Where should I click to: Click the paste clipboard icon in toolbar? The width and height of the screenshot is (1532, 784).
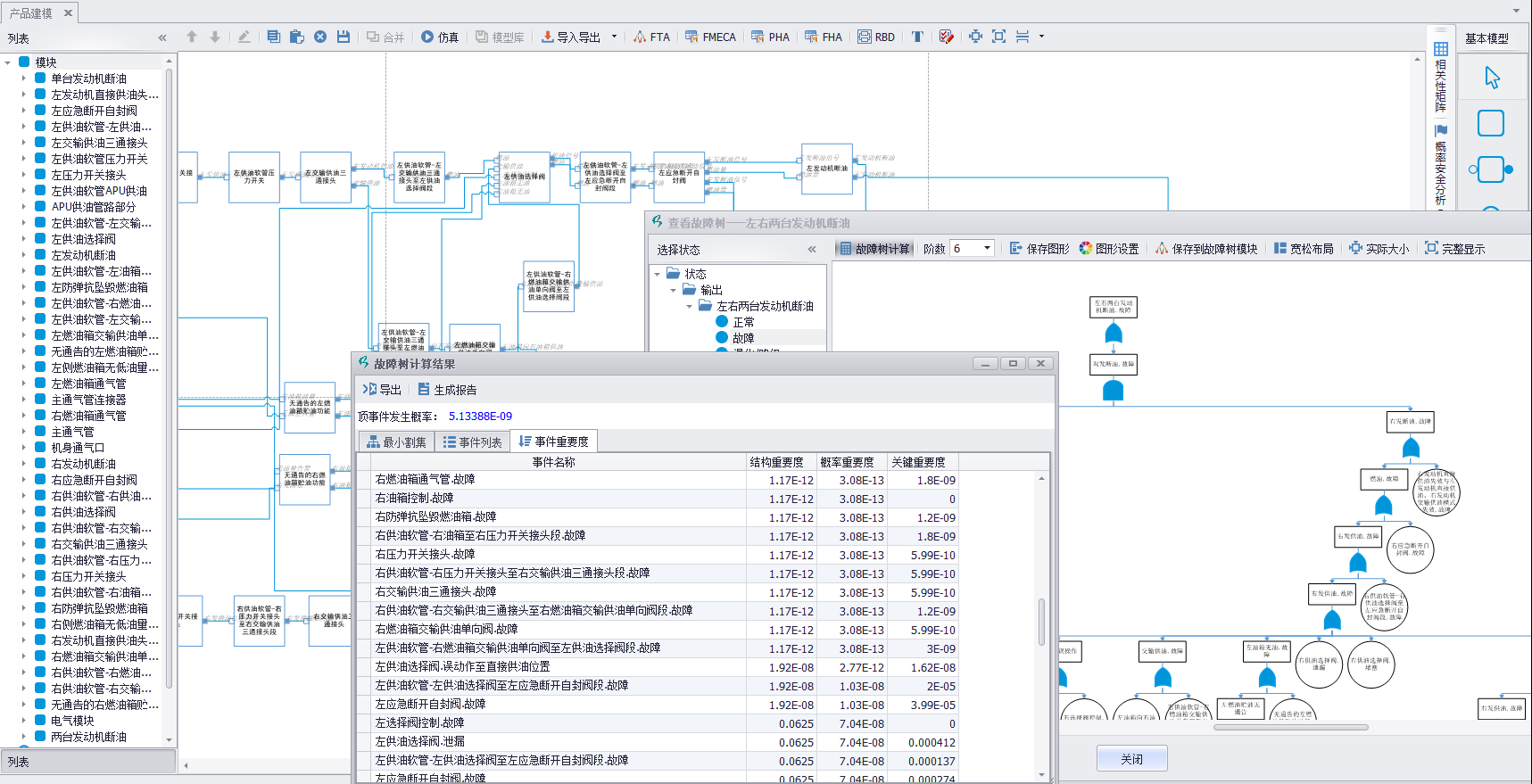(x=297, y=37)
